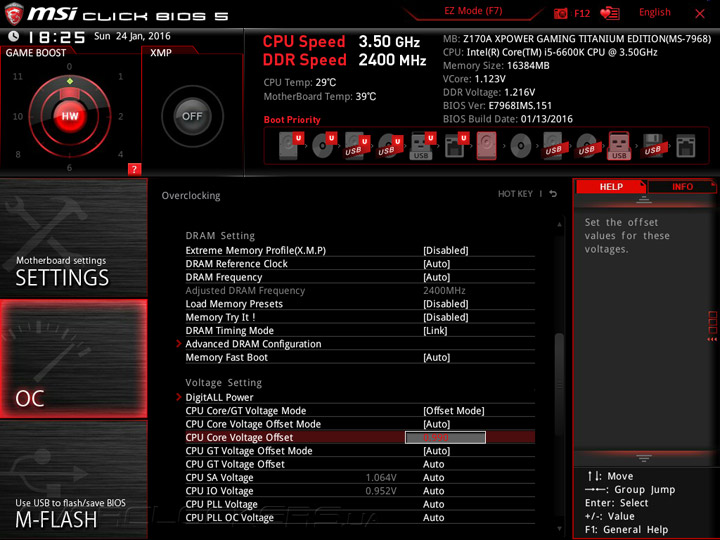Open Load Memory Presets [Disabled] options
Image resolution: width=720 pixels, height=540 pixels.
coord(445,304)
